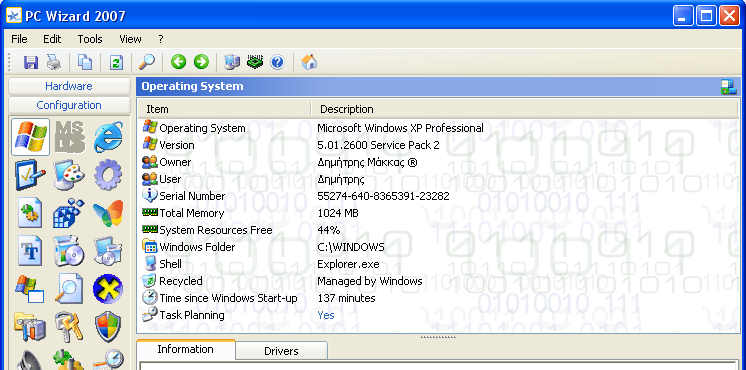Image resolution: width=746 pixels, height=370 pixels.
Task: Click the Copy pages toolbar icon
Action: [x=85, y=62]
